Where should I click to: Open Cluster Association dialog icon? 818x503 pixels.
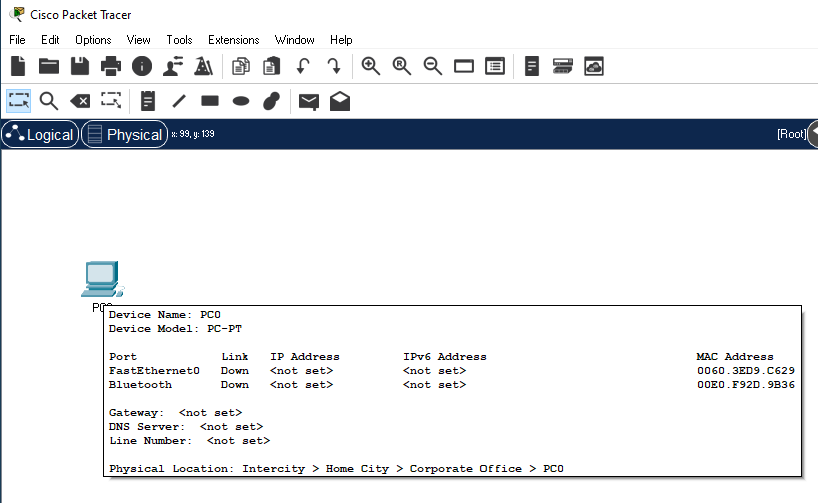[563, 66]
